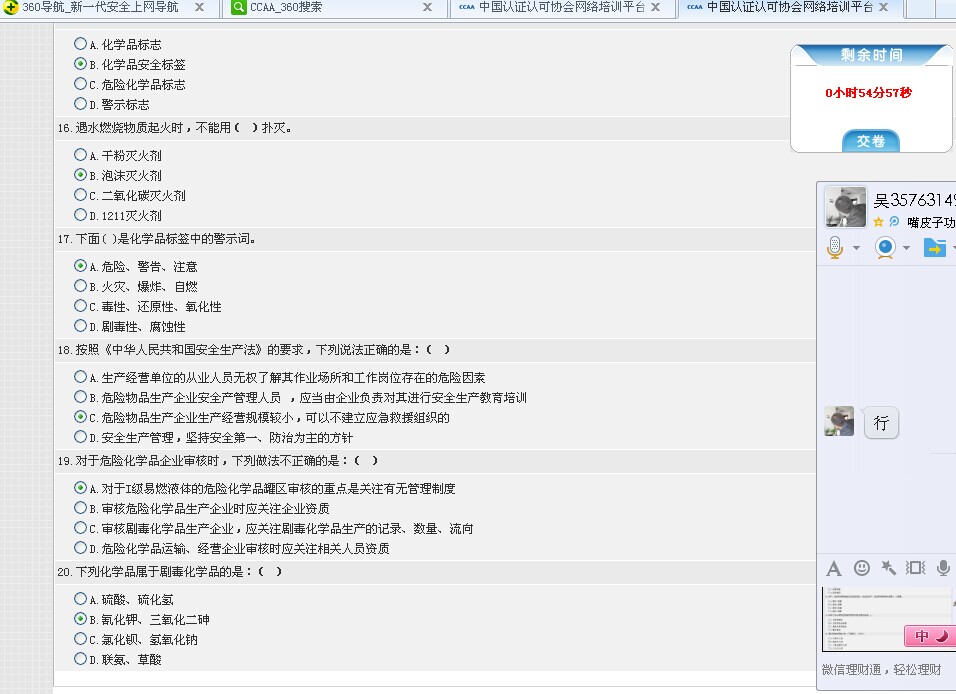Select Q16 option C 二氧化碳灭火剂
956x694 pixels.
pos(80,195)
